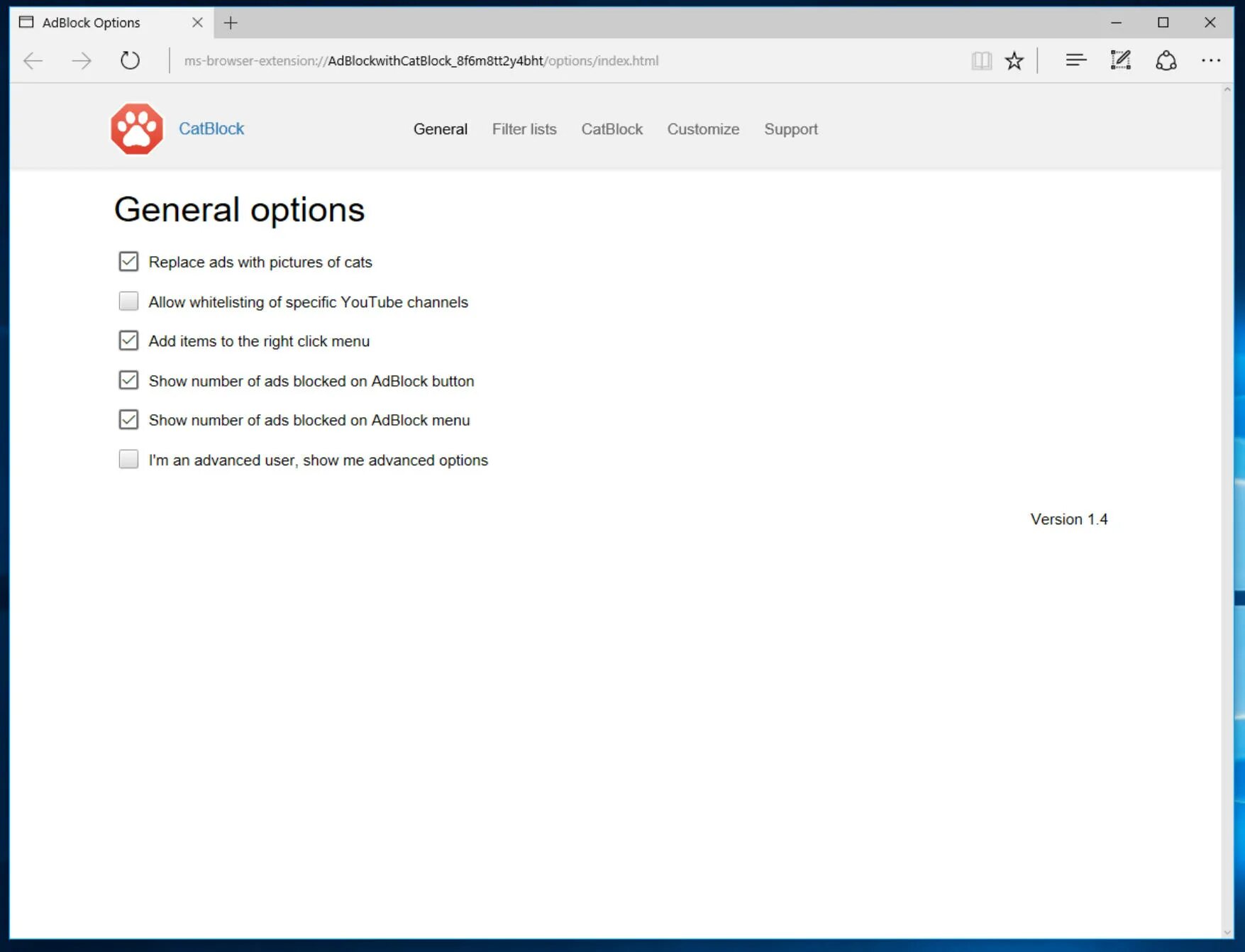Minimize the browser window
Screen dimensions: 1245x952
point(1116,23)
